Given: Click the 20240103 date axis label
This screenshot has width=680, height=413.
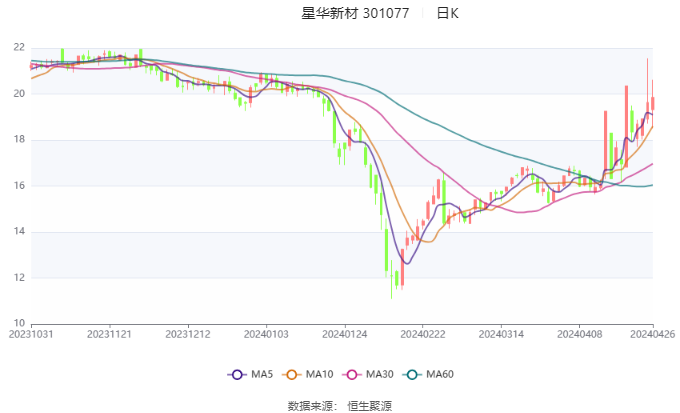Looking at the screenshot, I should pos(265,334).
